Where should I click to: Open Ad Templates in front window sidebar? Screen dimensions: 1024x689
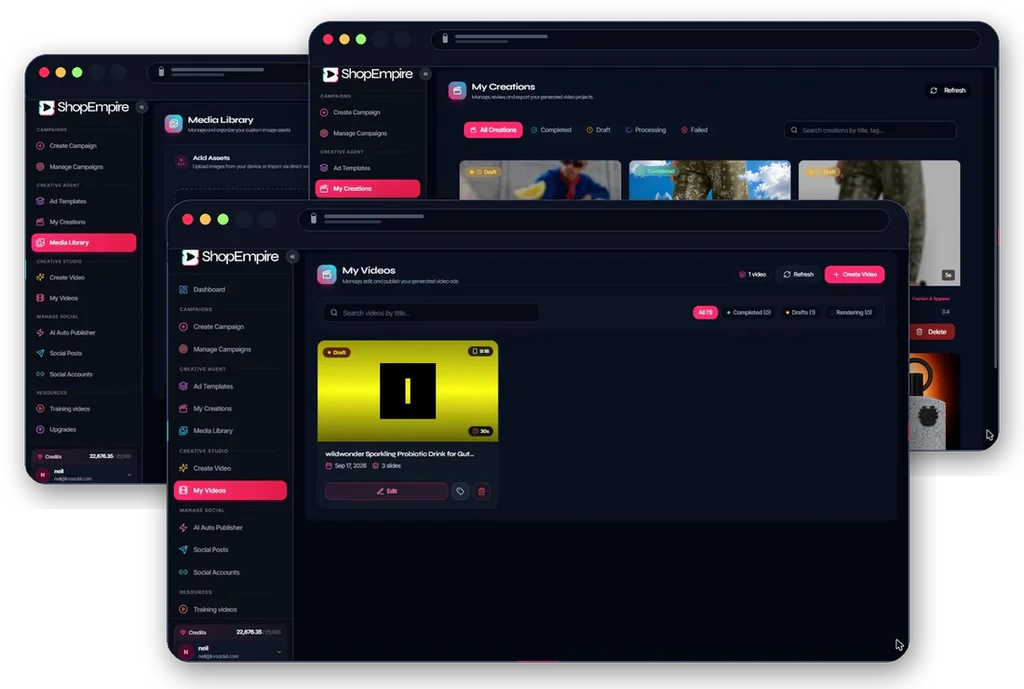[x=213, y=386]
